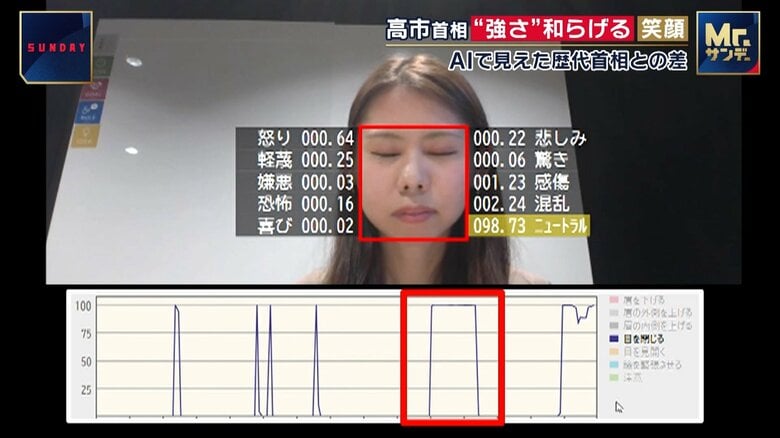Image resolution: width=780 pixels, height=438 pixels.
Task: Click the 怒り 000.64 emotion readout
Action: tap(295, 138)
